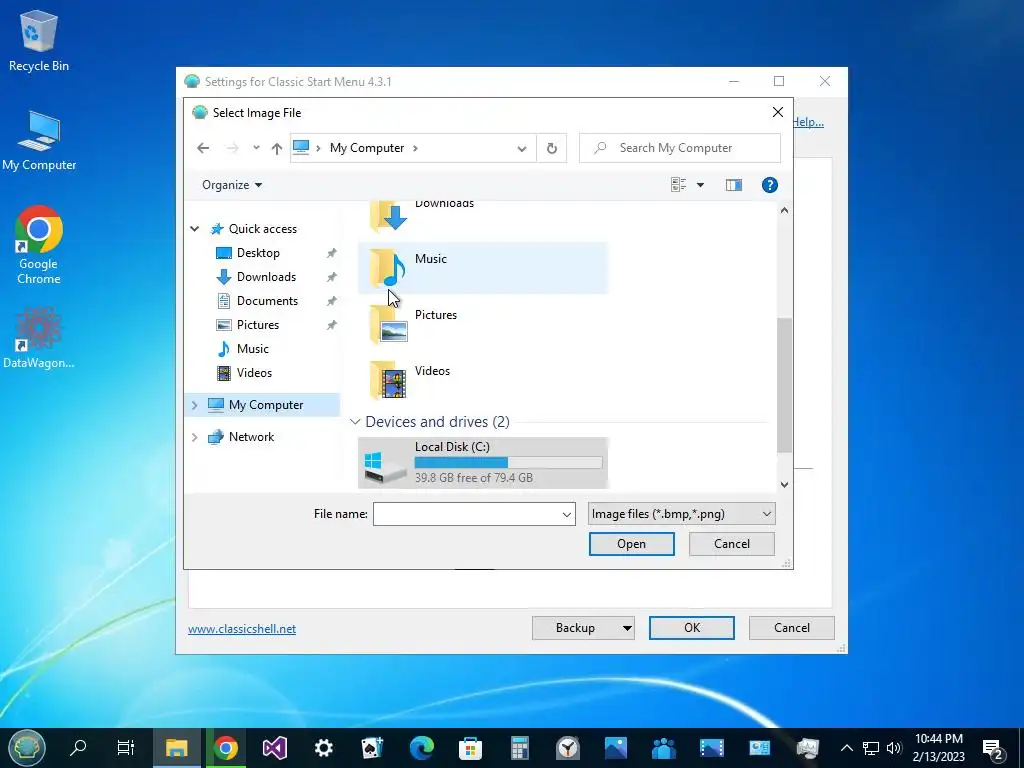1024x768 pixels.
Task: Select the Videos folder in file list
Action: tap(483, 380)
